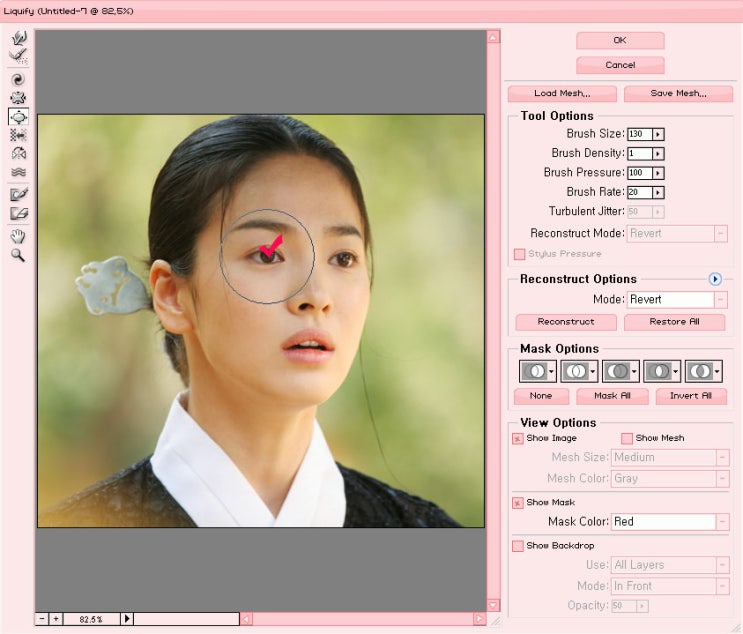Click the zoom-in plus button below preview
Image resolution: width=743 pixels, height=634 pixels.
click(55, 619)
